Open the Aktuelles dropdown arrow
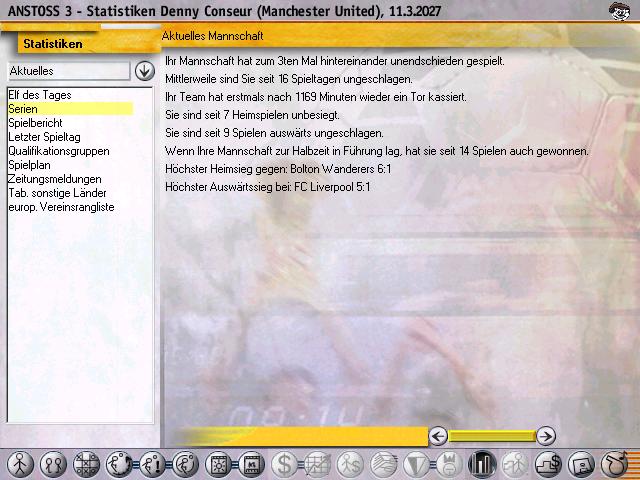Viewport: 640px width, 480px height. click(144, 71)
